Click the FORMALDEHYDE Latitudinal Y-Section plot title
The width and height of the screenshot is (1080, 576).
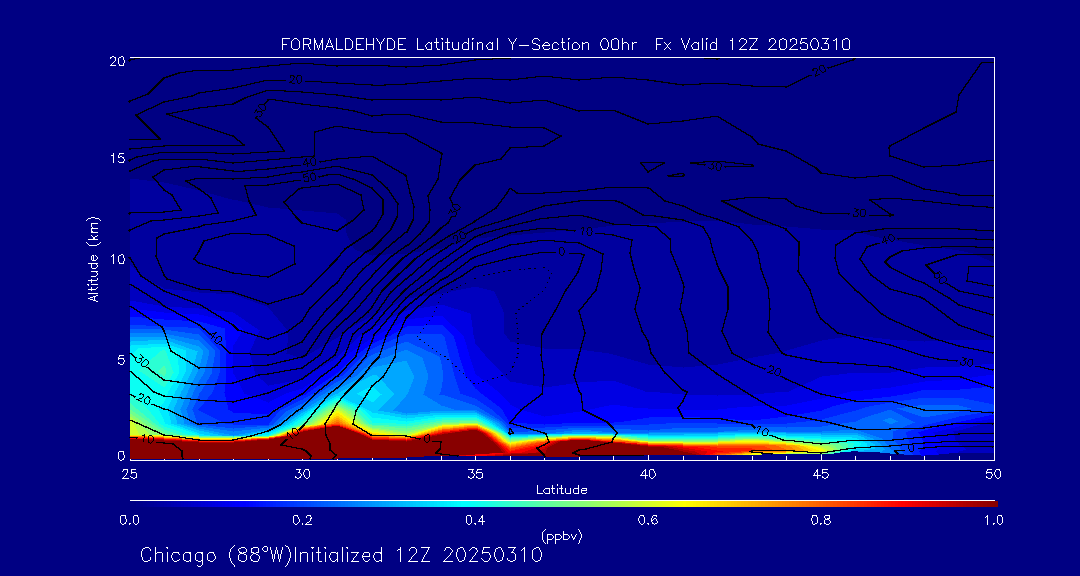tap(565, 45)
